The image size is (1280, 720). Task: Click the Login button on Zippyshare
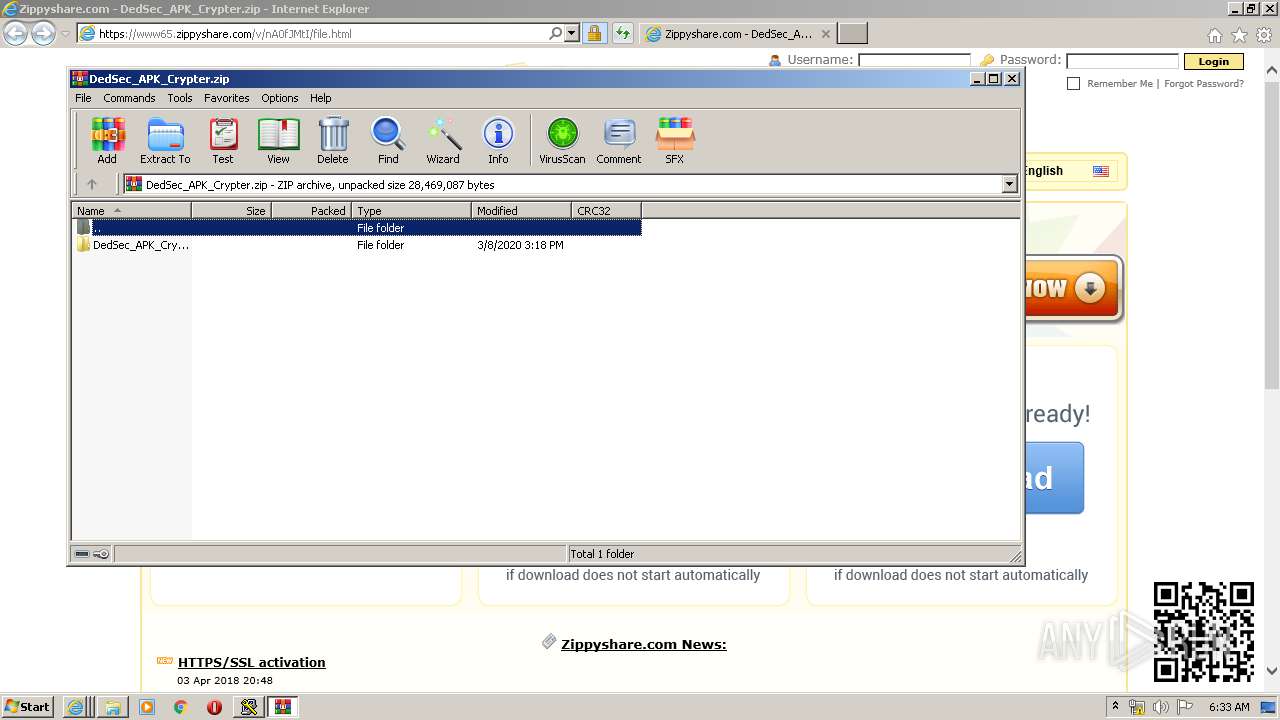[x=1213, y=61]
